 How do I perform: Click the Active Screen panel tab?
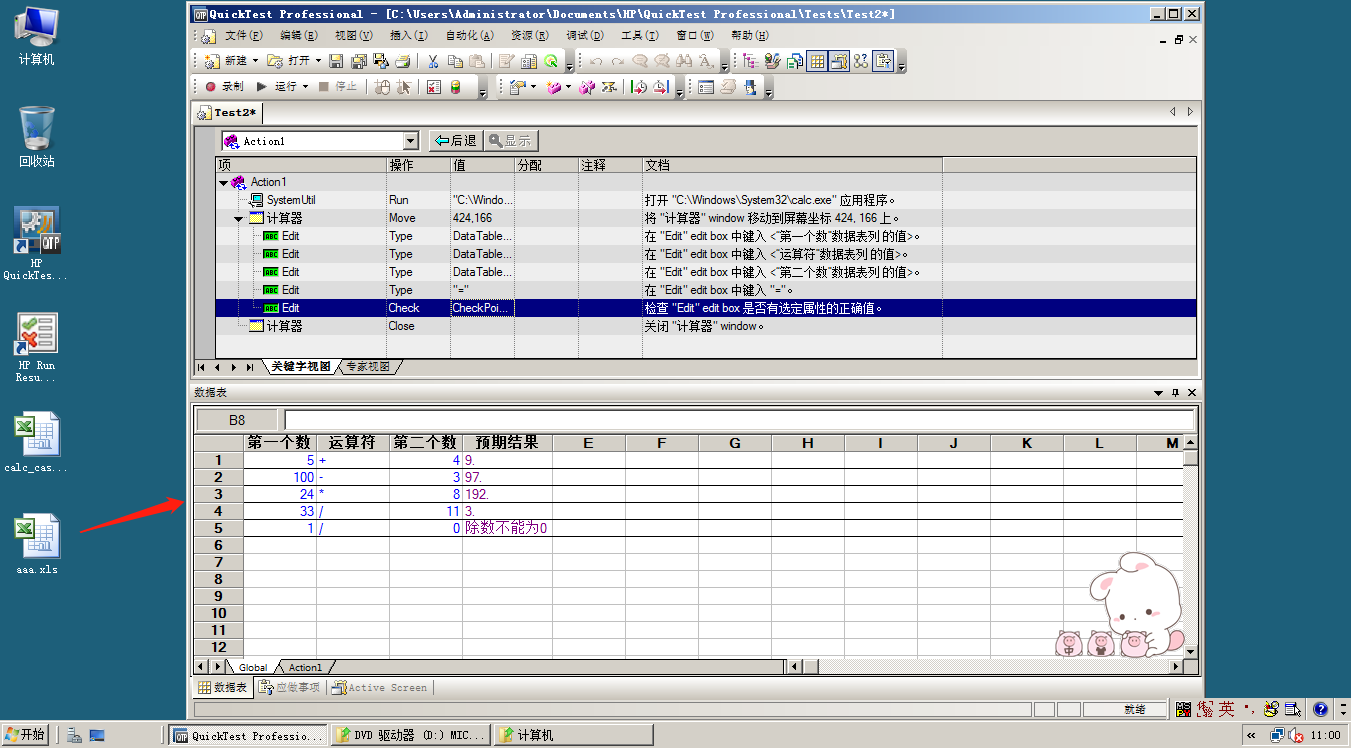[x=379, y=688]
